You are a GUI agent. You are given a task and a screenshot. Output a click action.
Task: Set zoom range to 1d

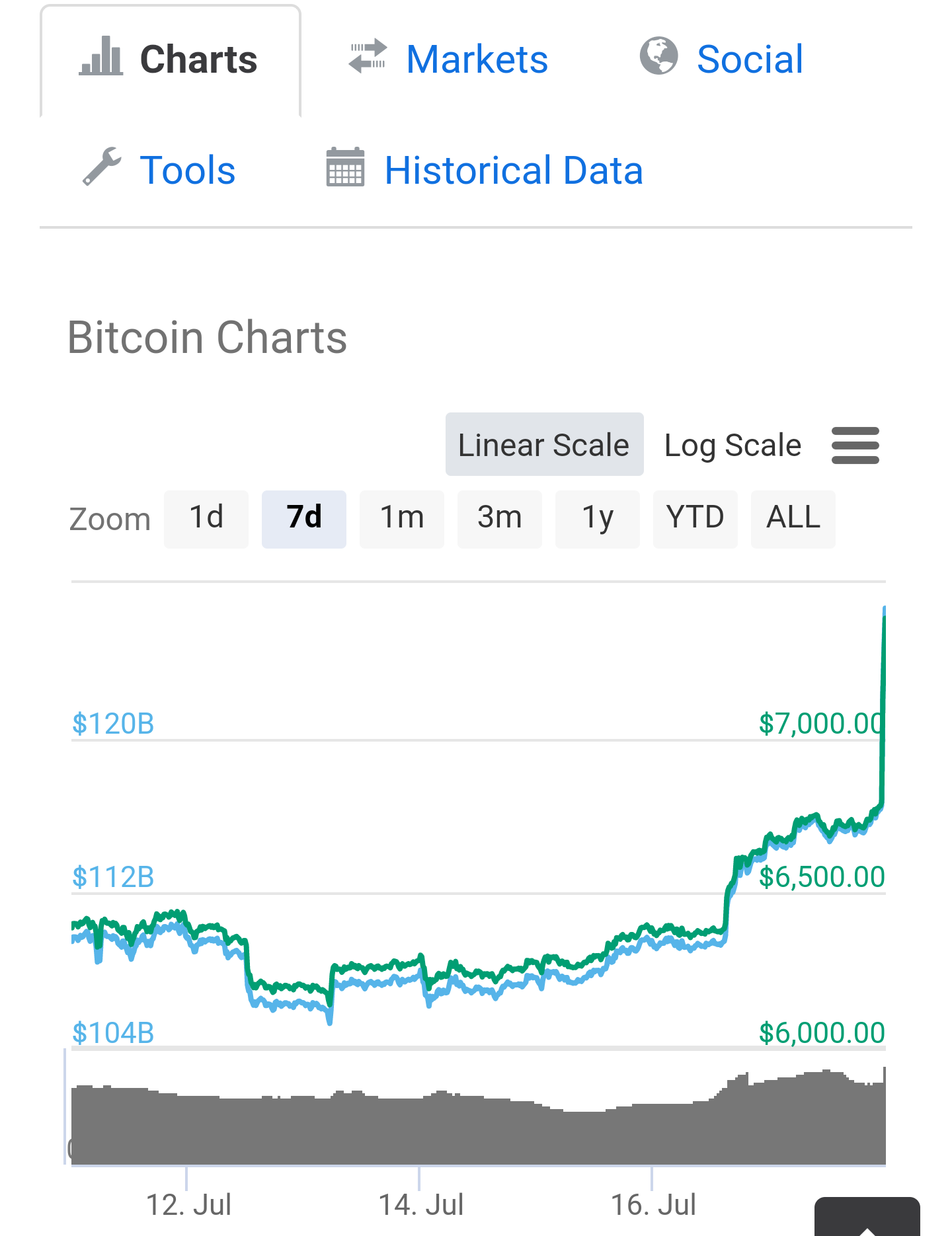(x=206, y=519)
